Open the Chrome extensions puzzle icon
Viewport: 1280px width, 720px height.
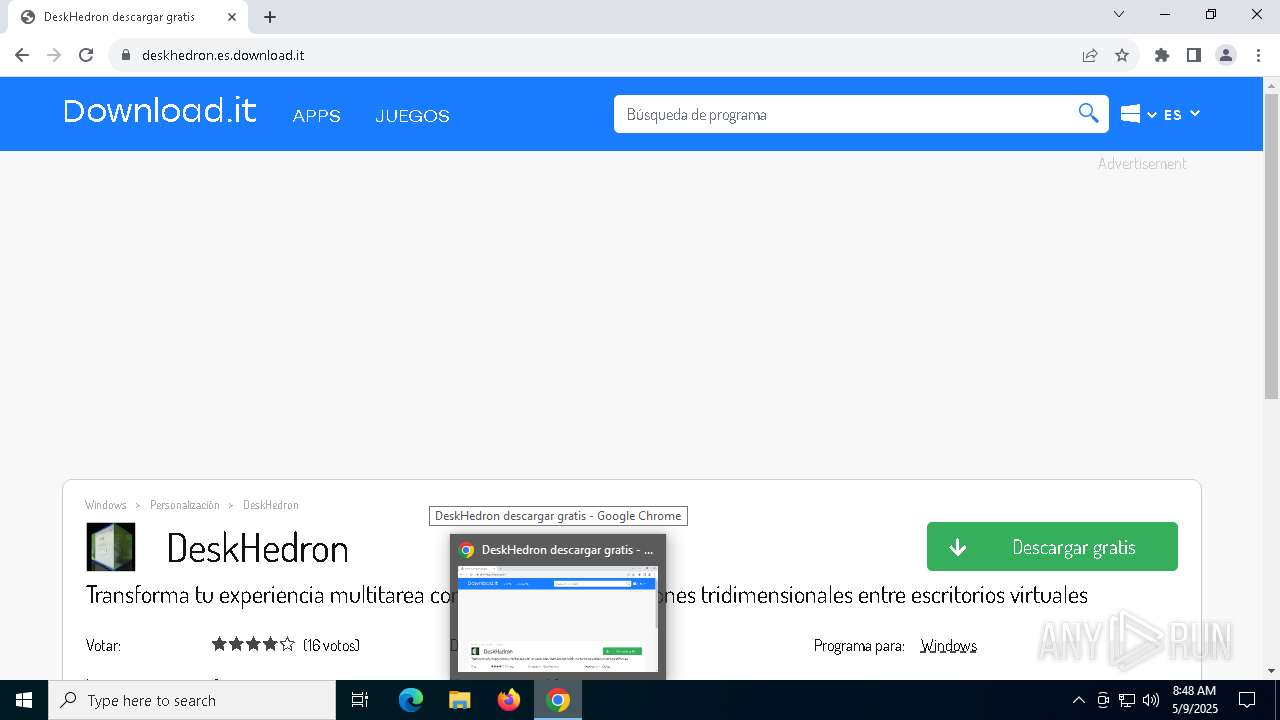tap(1162, 55)
